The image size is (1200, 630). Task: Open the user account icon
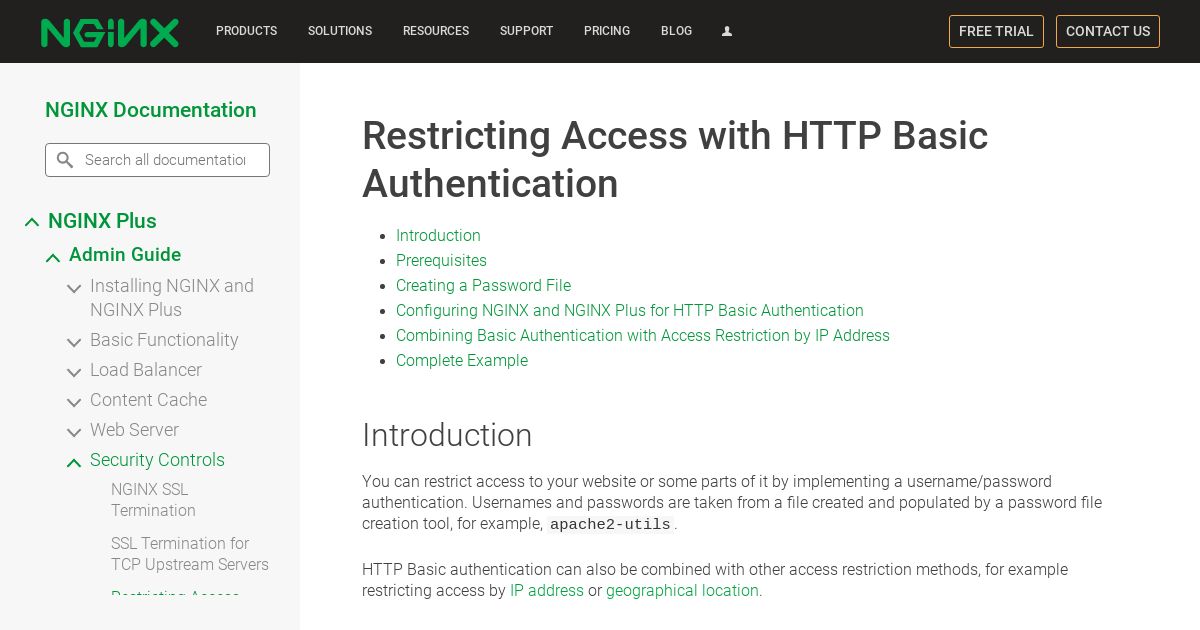727,31
